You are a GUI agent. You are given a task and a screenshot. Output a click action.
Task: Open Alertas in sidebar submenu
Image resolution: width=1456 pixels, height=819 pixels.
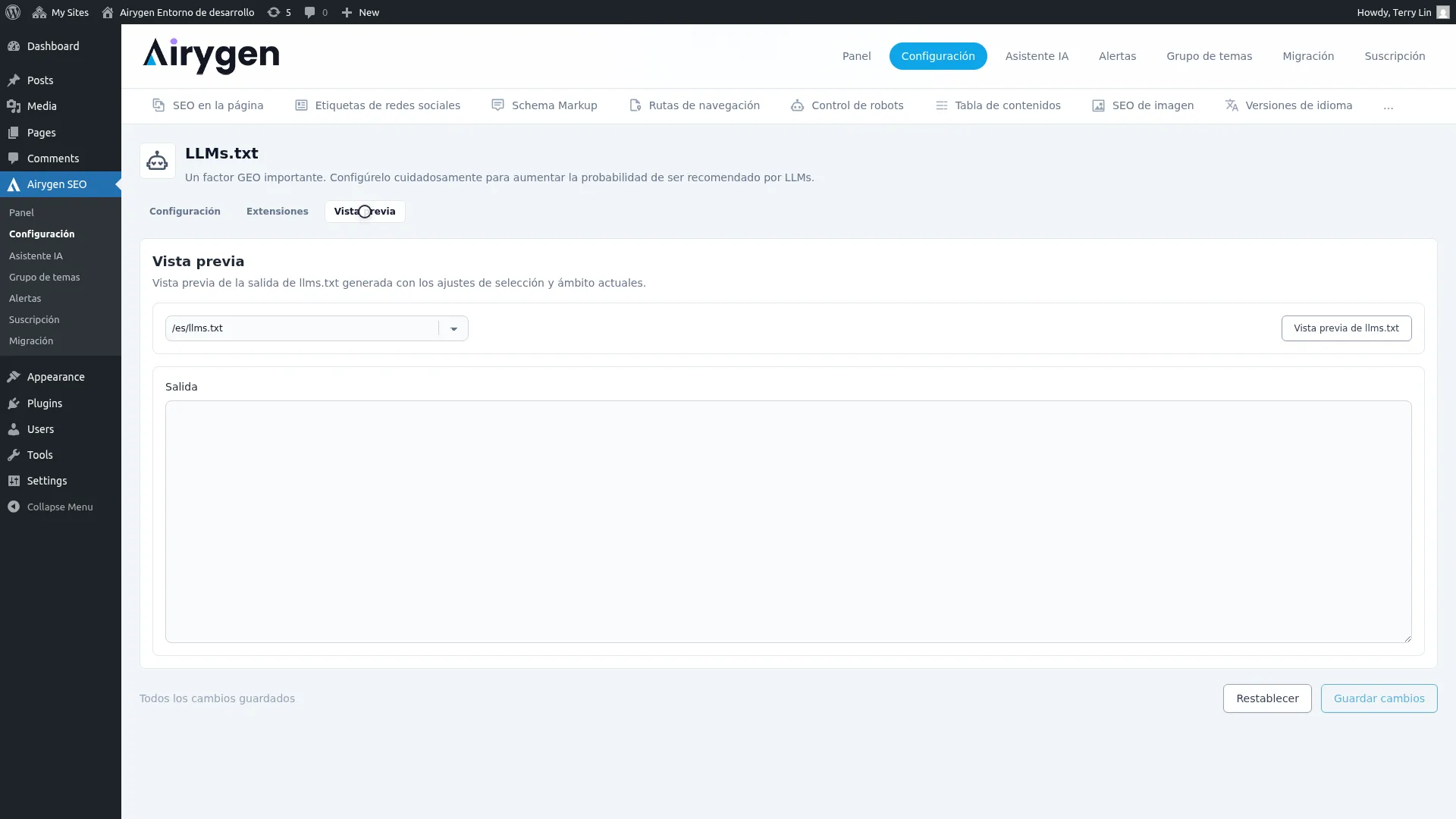coord(25,299)
